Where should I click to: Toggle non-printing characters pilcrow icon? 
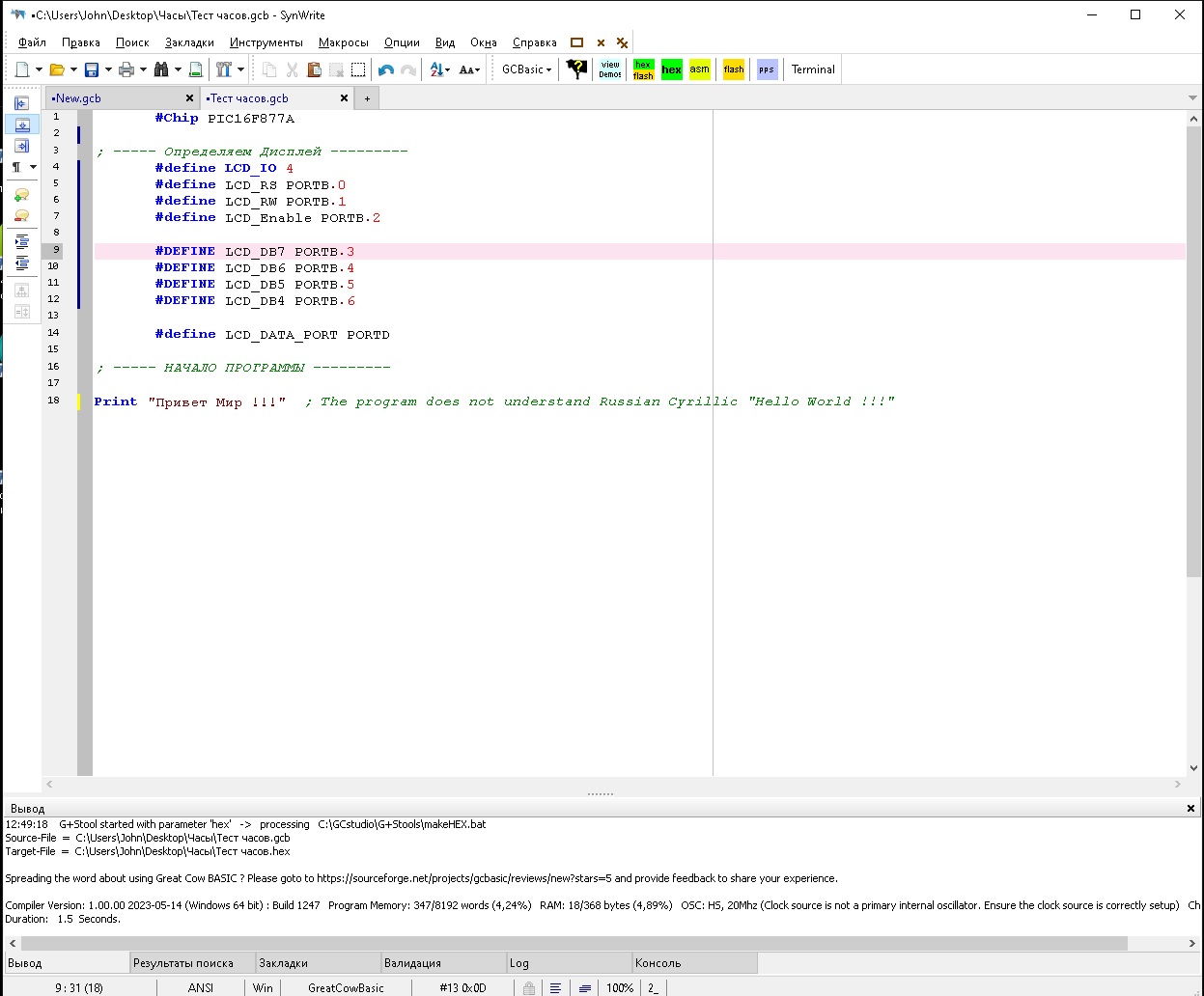[x=16, y=167]
